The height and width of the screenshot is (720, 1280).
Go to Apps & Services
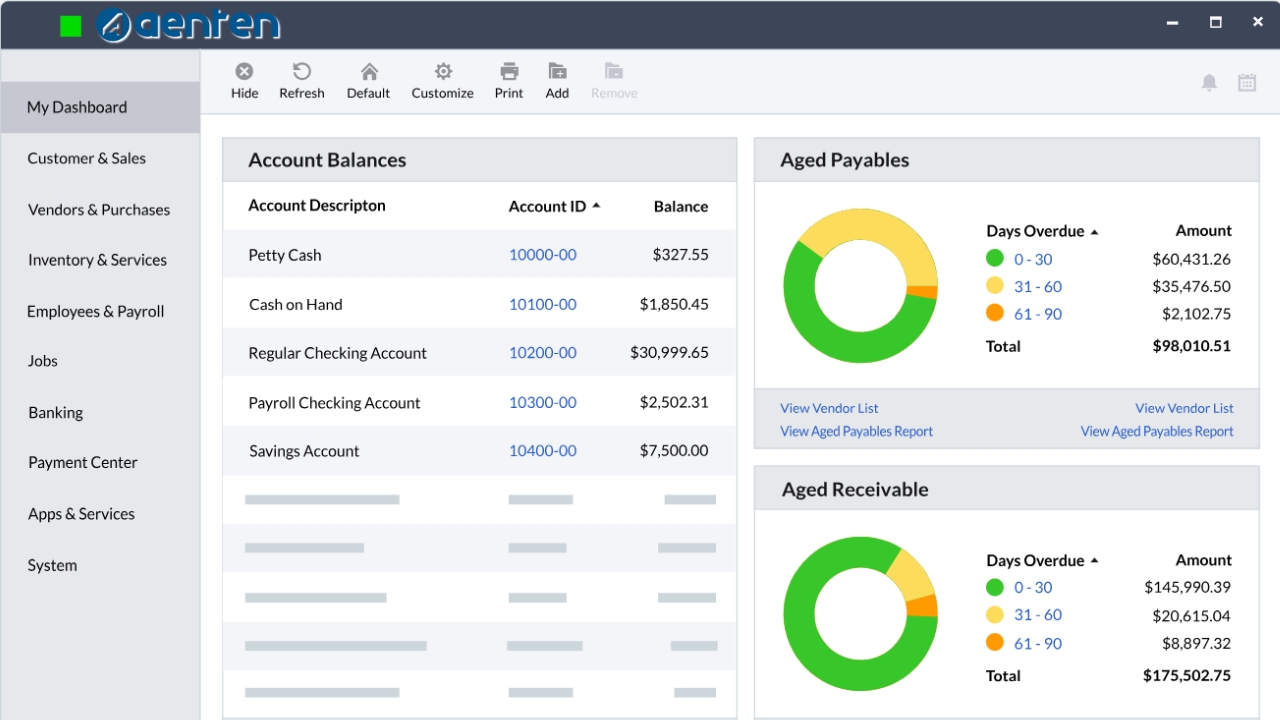click(82, 514)
